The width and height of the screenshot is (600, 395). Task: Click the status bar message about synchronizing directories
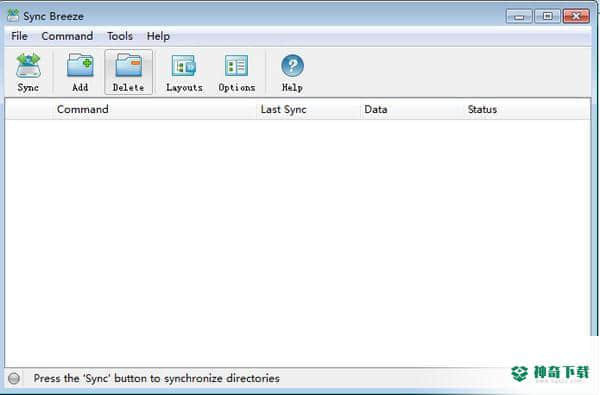tap(157, 378)
